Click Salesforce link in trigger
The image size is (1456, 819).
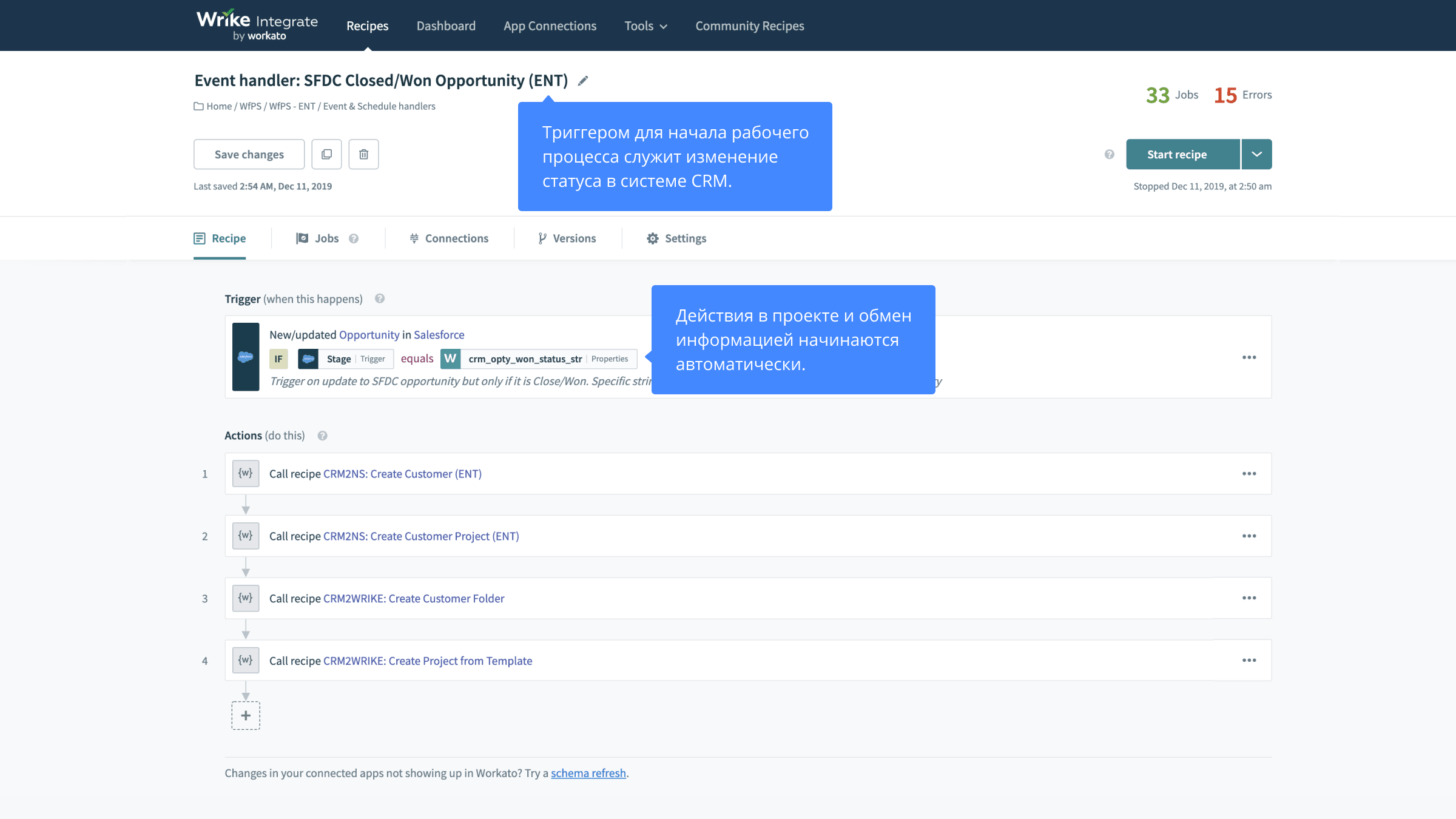point(439,335)
